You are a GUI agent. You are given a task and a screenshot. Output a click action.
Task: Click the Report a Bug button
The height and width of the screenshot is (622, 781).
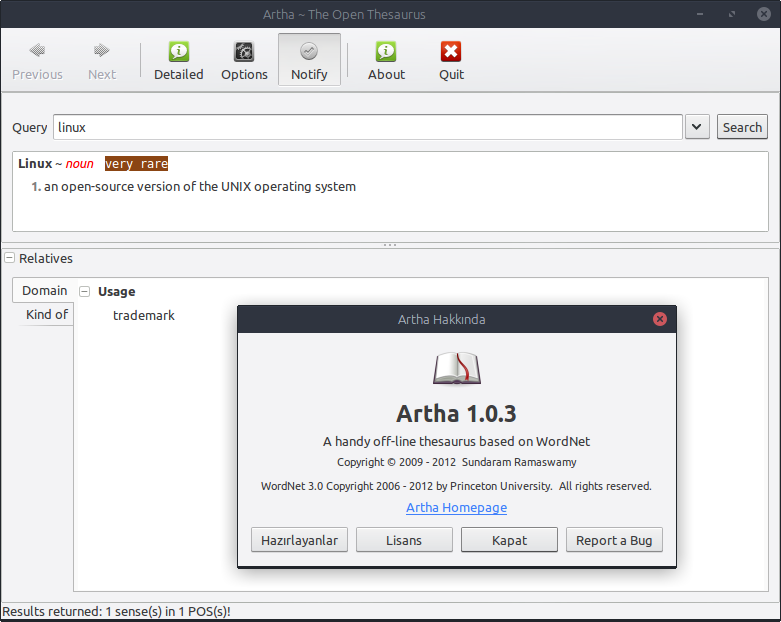coord(614,540)
